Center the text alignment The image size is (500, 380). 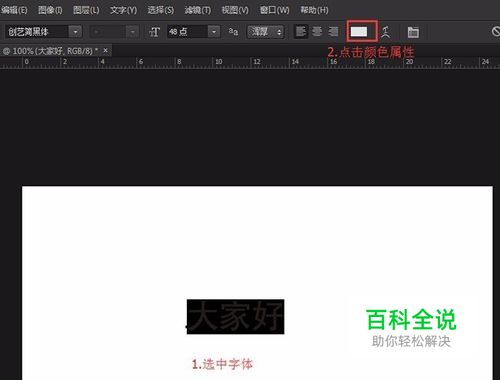click(x=317, y=32)
